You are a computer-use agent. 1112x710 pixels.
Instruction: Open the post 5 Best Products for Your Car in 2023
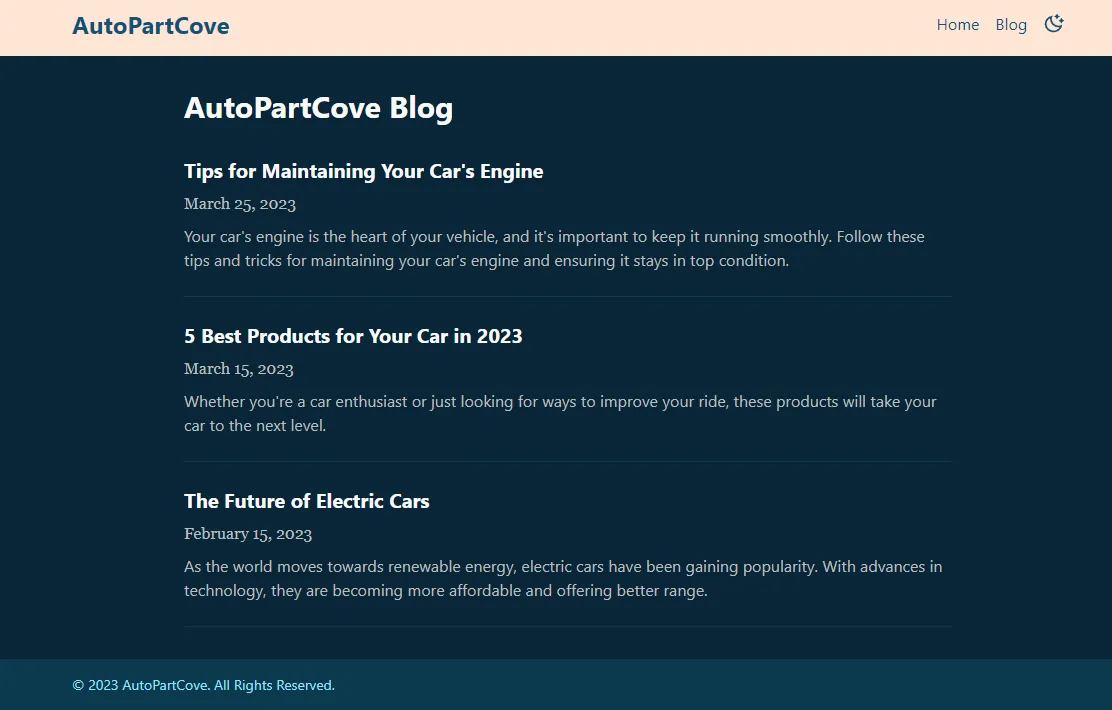(353, 337)
